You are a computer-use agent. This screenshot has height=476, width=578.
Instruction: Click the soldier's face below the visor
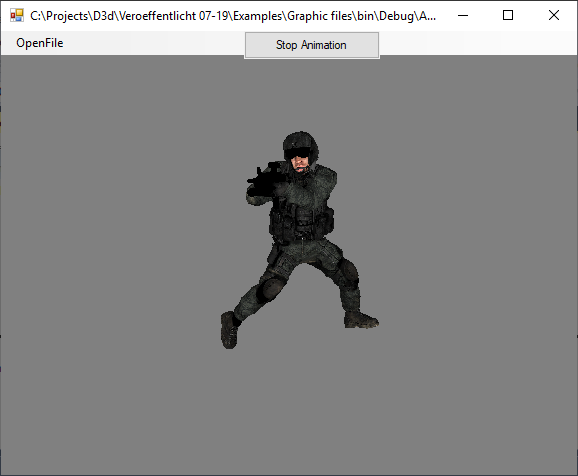coord(301,164)
